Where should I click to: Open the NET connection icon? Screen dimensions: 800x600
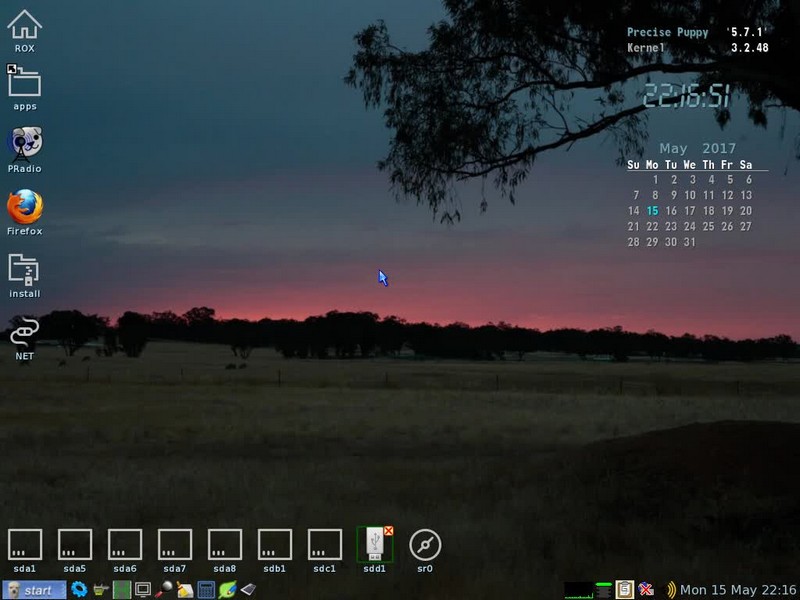[24, 332]
